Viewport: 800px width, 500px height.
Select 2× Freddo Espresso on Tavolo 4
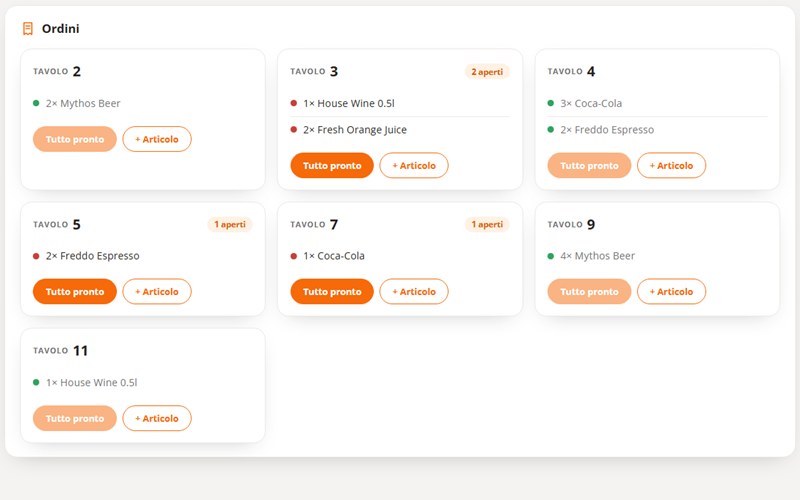point(607,130)
